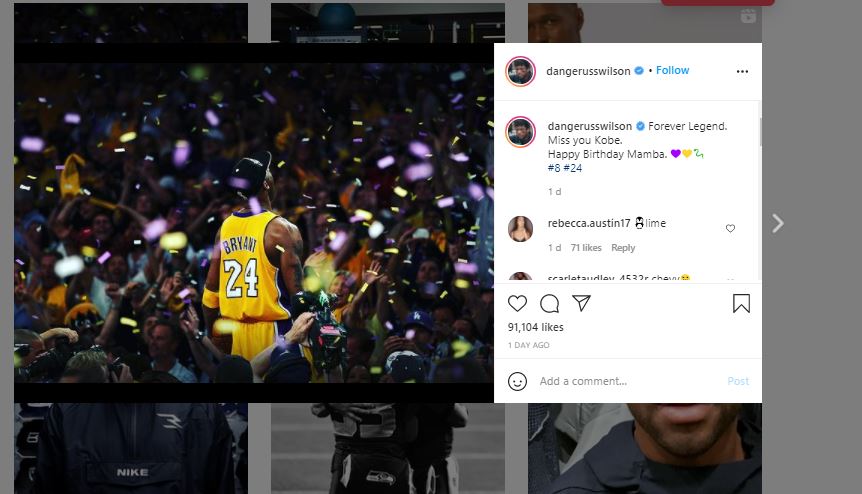The height and width of the screenshot is (494, 862).
Task: Click the comments panel scrollbar
Action: click(x=761, y=132)
